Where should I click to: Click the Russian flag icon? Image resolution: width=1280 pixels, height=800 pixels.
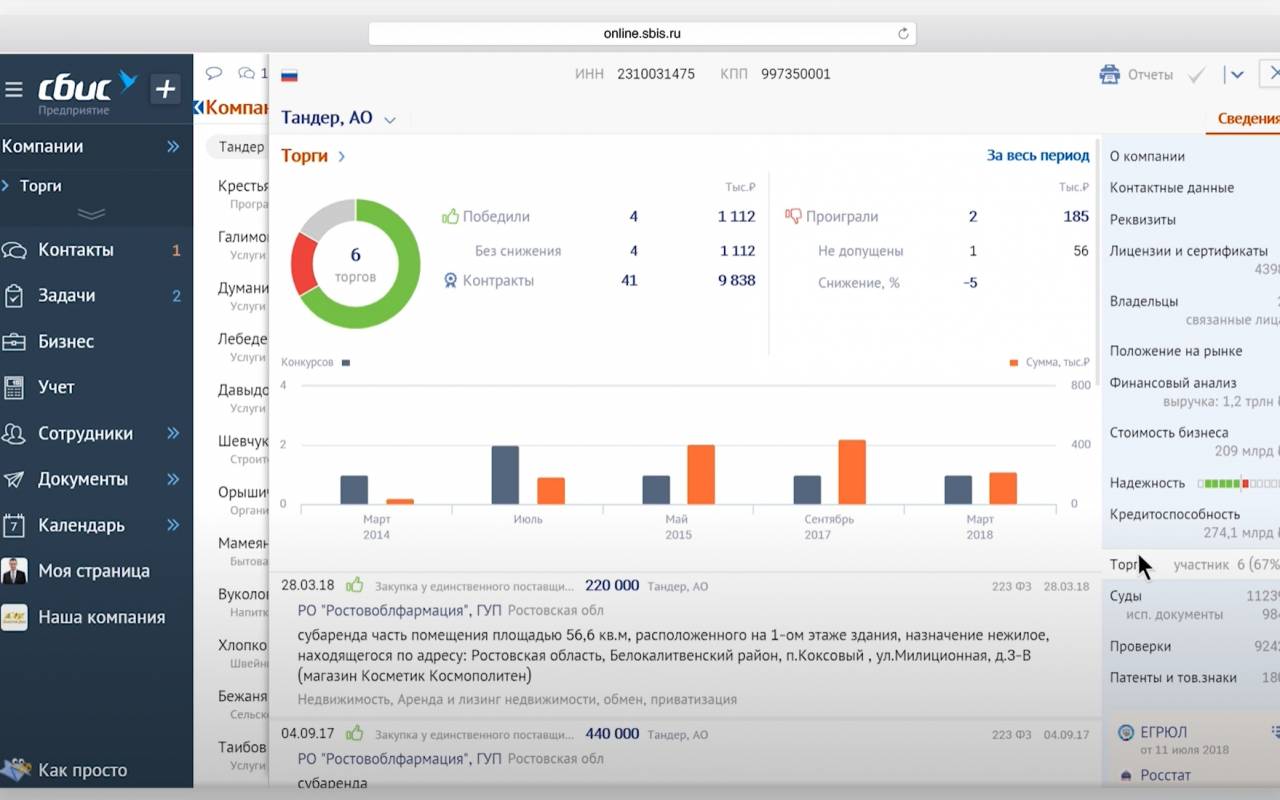[x=290, y=75]
